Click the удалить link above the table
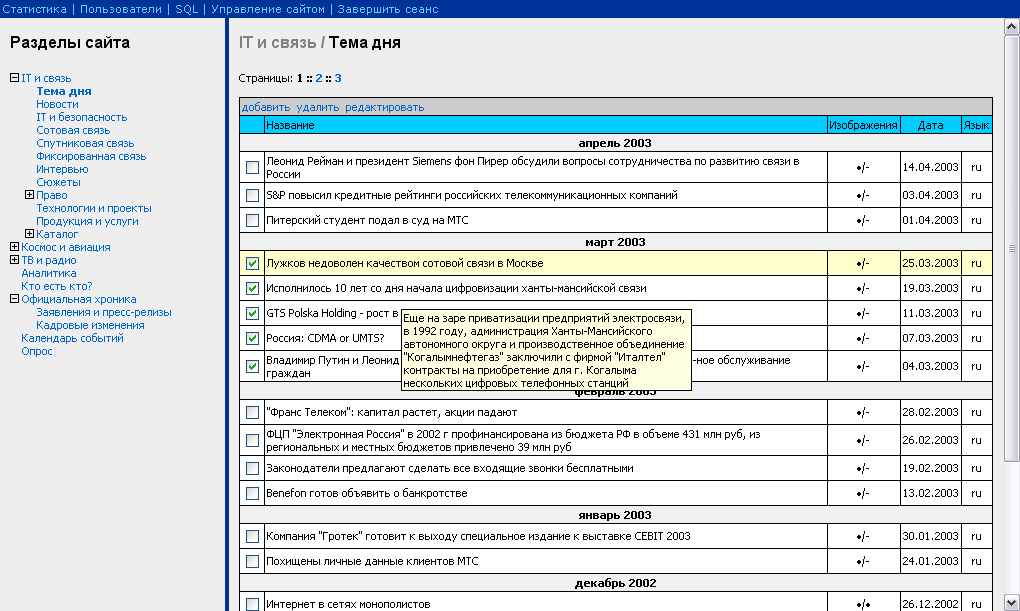The height and width of the screenshot is (611, 1020). click(x=317, y=107)
